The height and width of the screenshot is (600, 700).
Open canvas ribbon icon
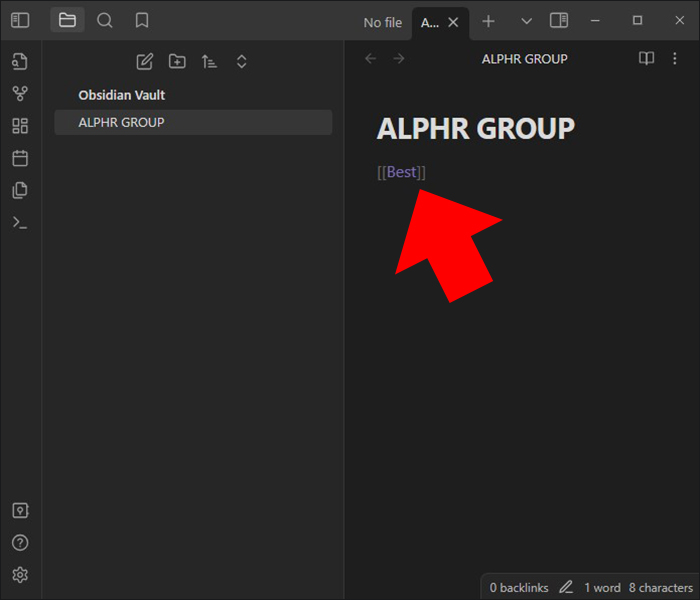pyautogui.click(x=20, y=126)
